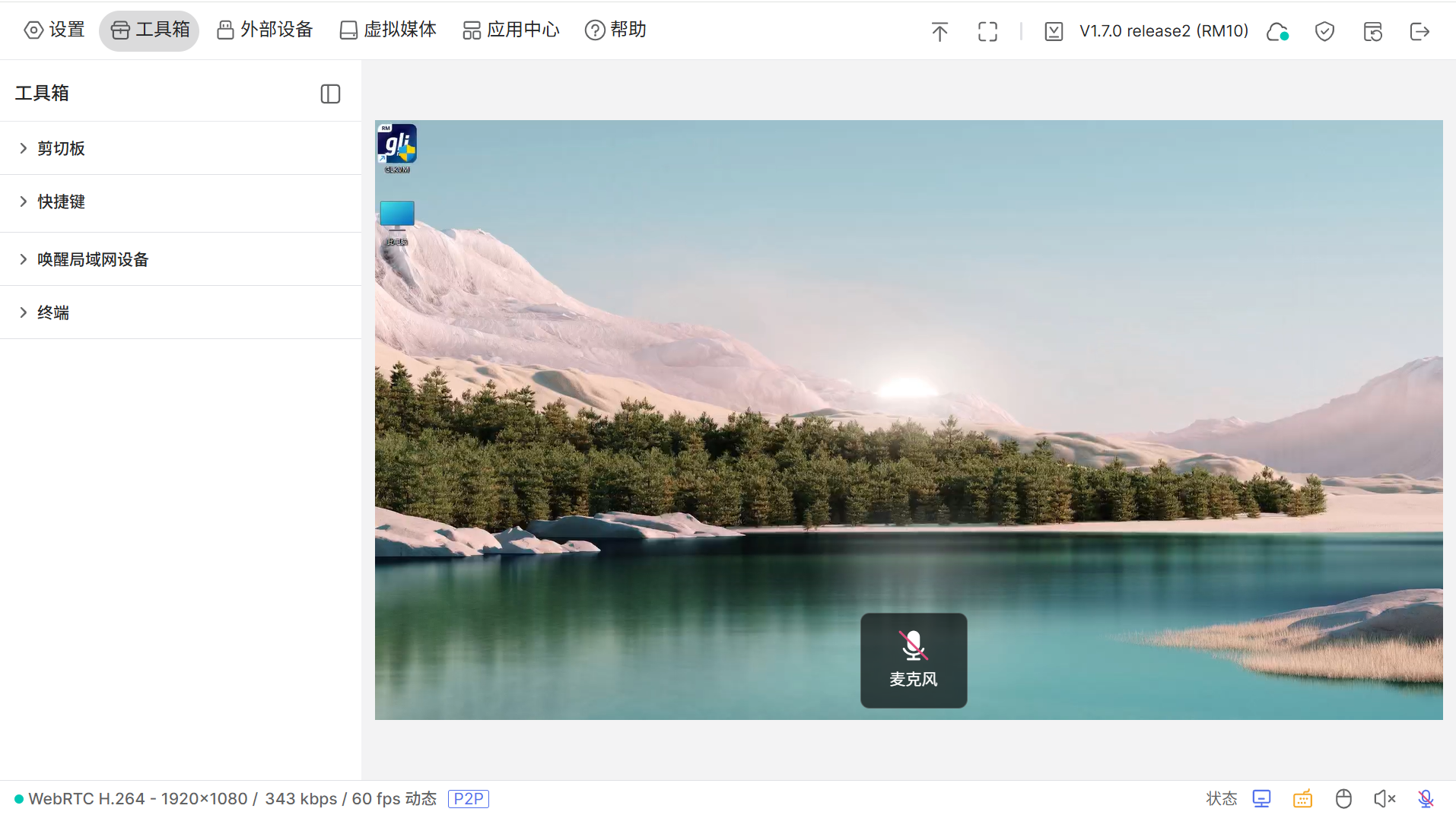Expand the 终端 section

tap(53, 312)
